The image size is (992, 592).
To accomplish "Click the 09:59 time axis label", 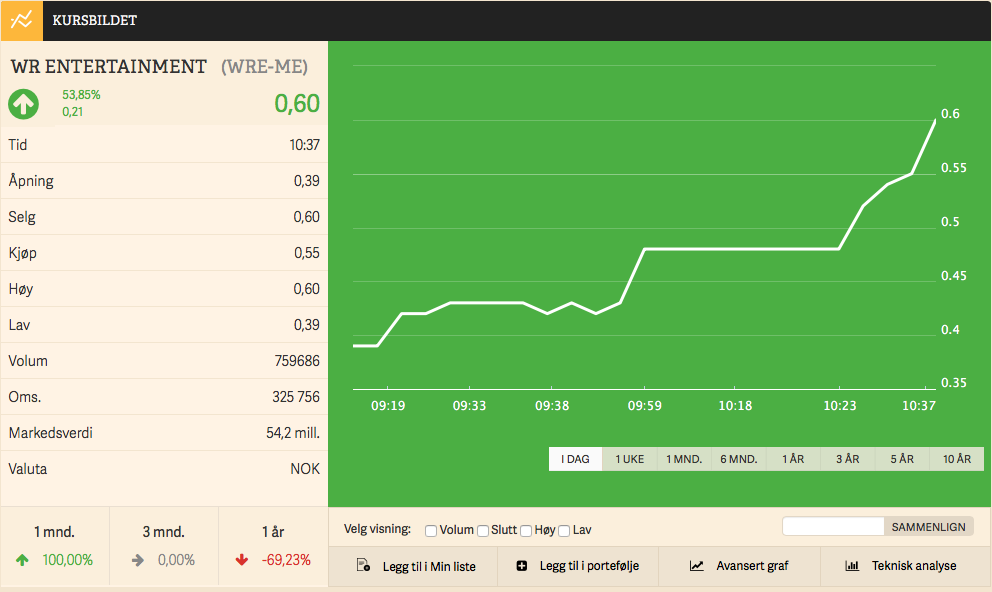I will (x=645, y=405).
